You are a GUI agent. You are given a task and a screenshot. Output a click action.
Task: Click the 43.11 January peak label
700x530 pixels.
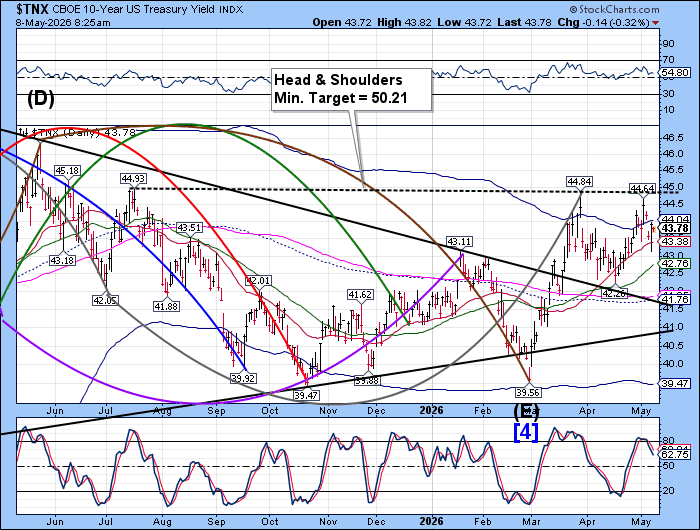click(x=459, y=242)
